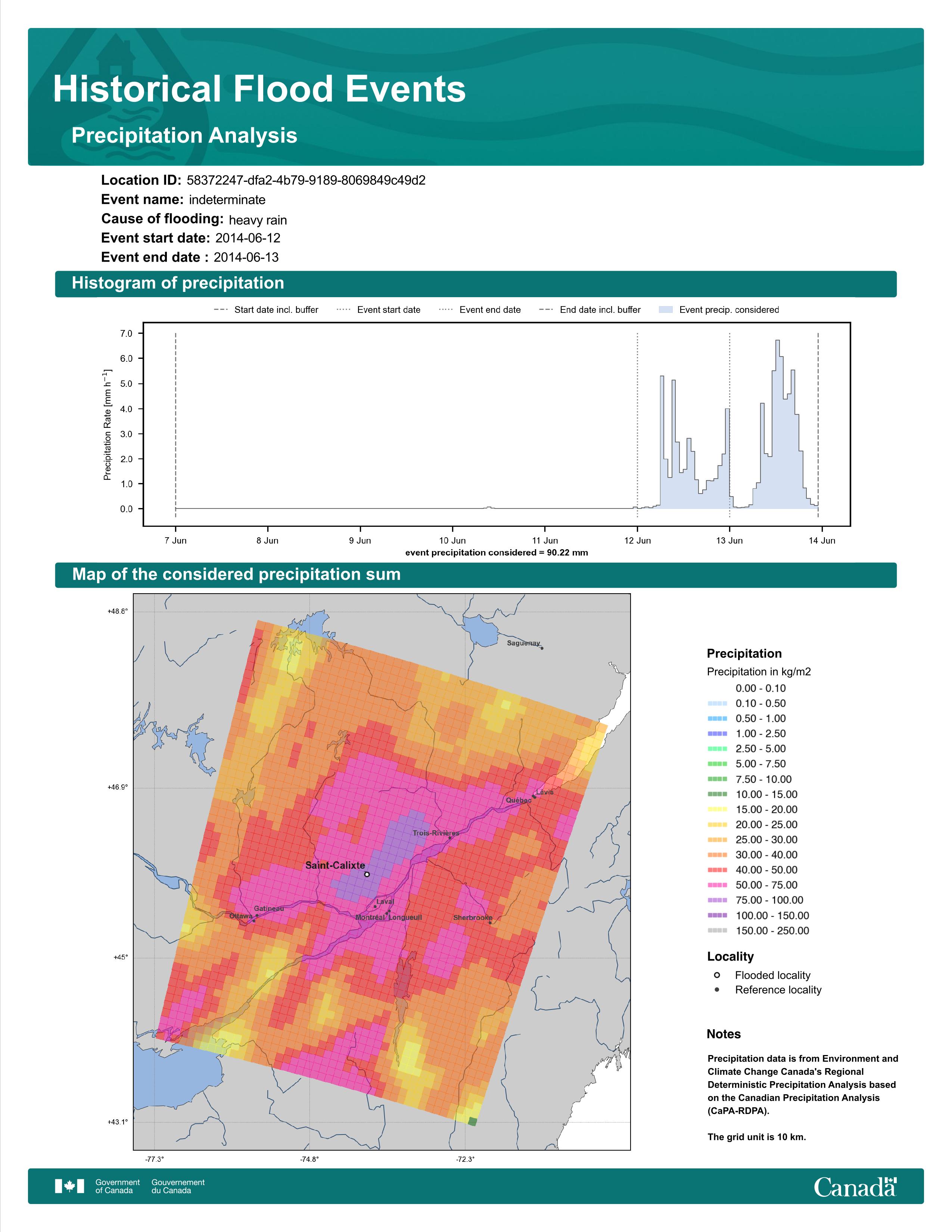
Task: Click 'event precipitation considered = 90.22 mm' caption
Action: (496, 553)
